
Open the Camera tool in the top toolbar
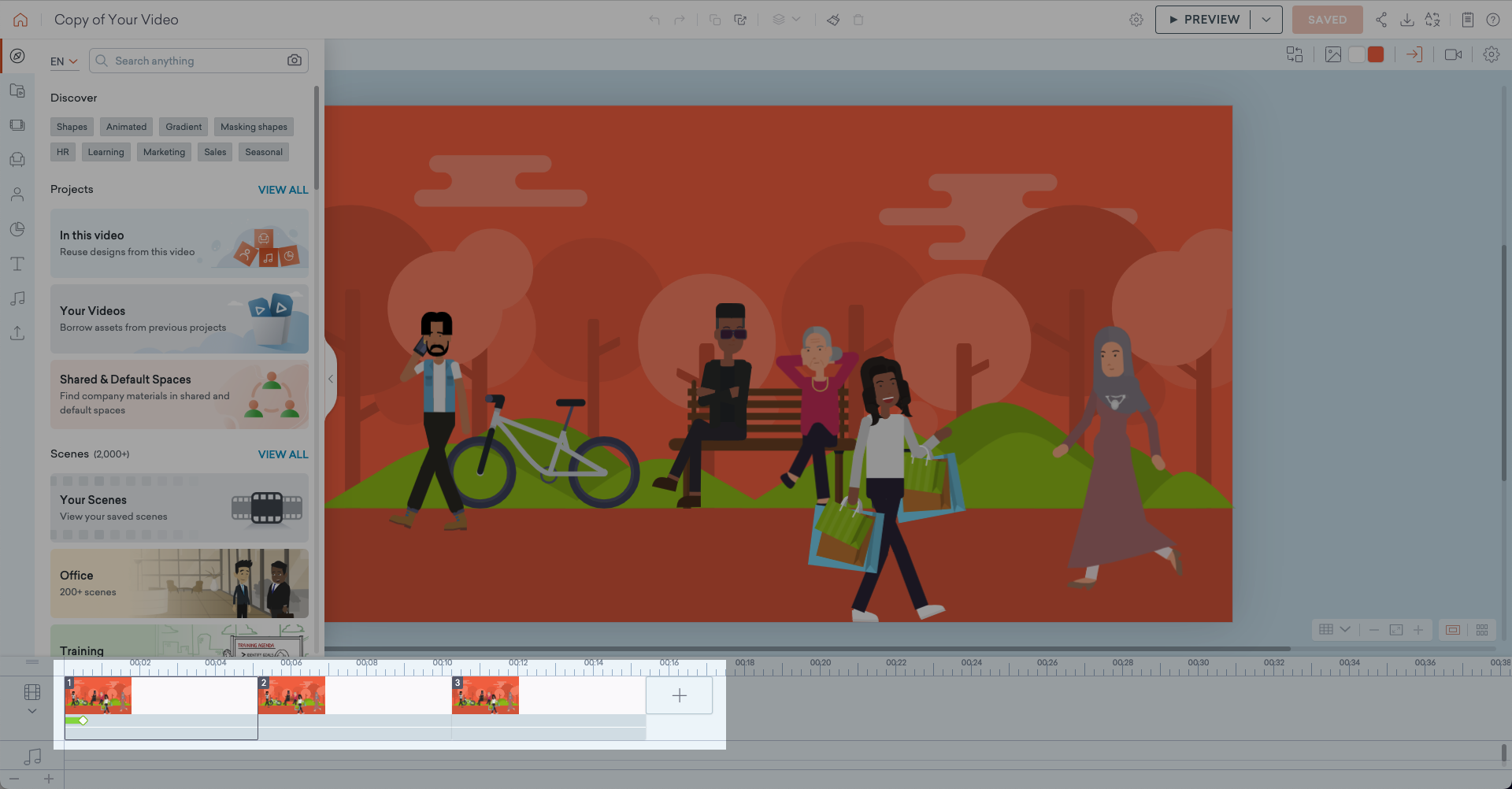tap(1455, 54)
